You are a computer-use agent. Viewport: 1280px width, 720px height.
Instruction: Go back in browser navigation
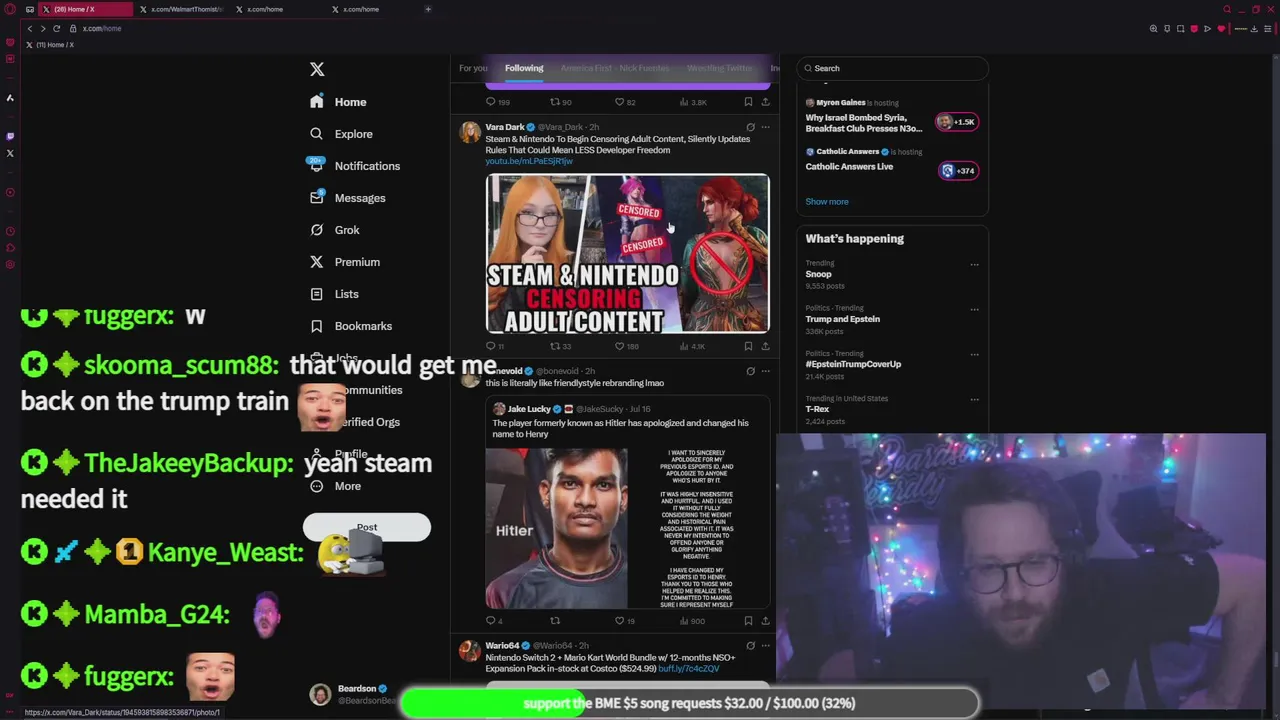(29, 28)
